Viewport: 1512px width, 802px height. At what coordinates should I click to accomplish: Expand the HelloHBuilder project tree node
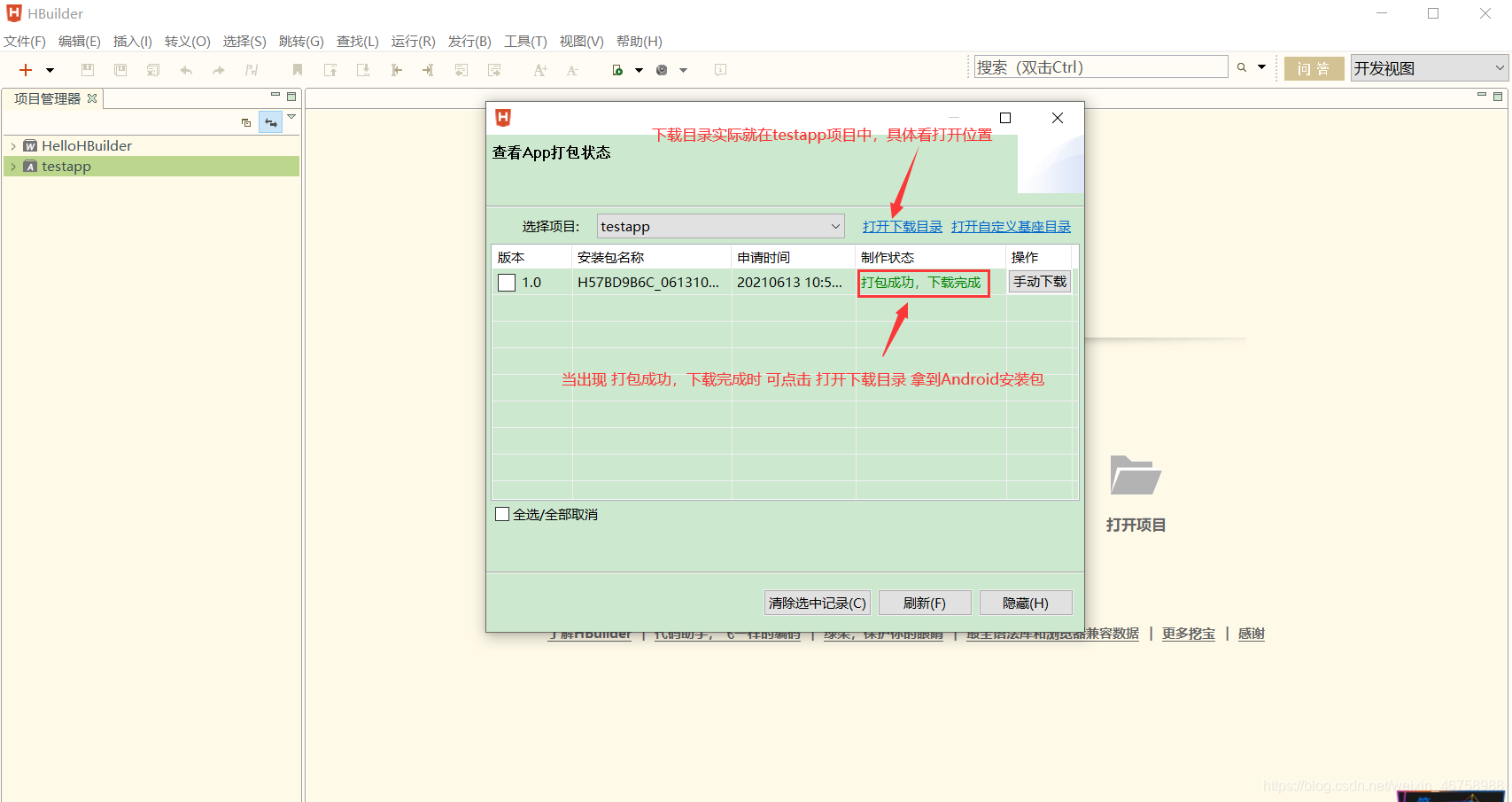[x=13, y=145]
